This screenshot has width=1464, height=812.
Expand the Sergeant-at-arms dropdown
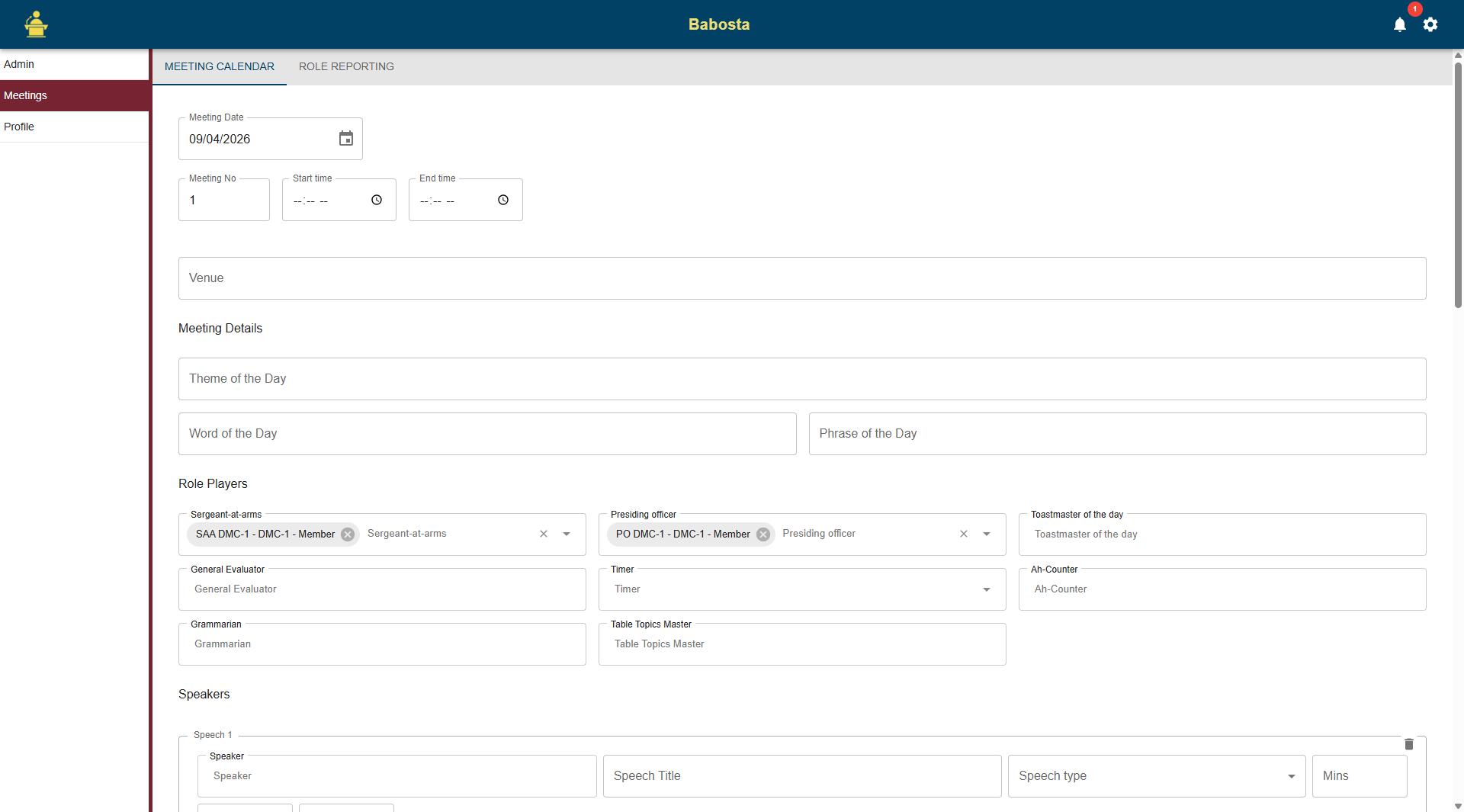point(567,534)
